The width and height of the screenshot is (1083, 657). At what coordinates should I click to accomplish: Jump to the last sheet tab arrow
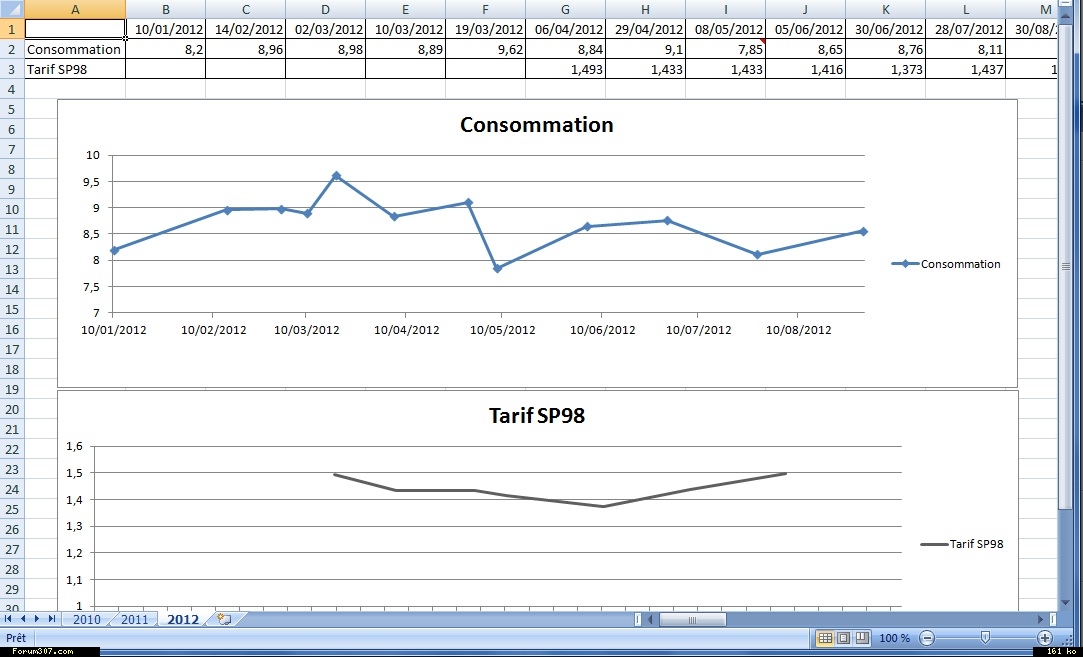[x=52, y=620]
